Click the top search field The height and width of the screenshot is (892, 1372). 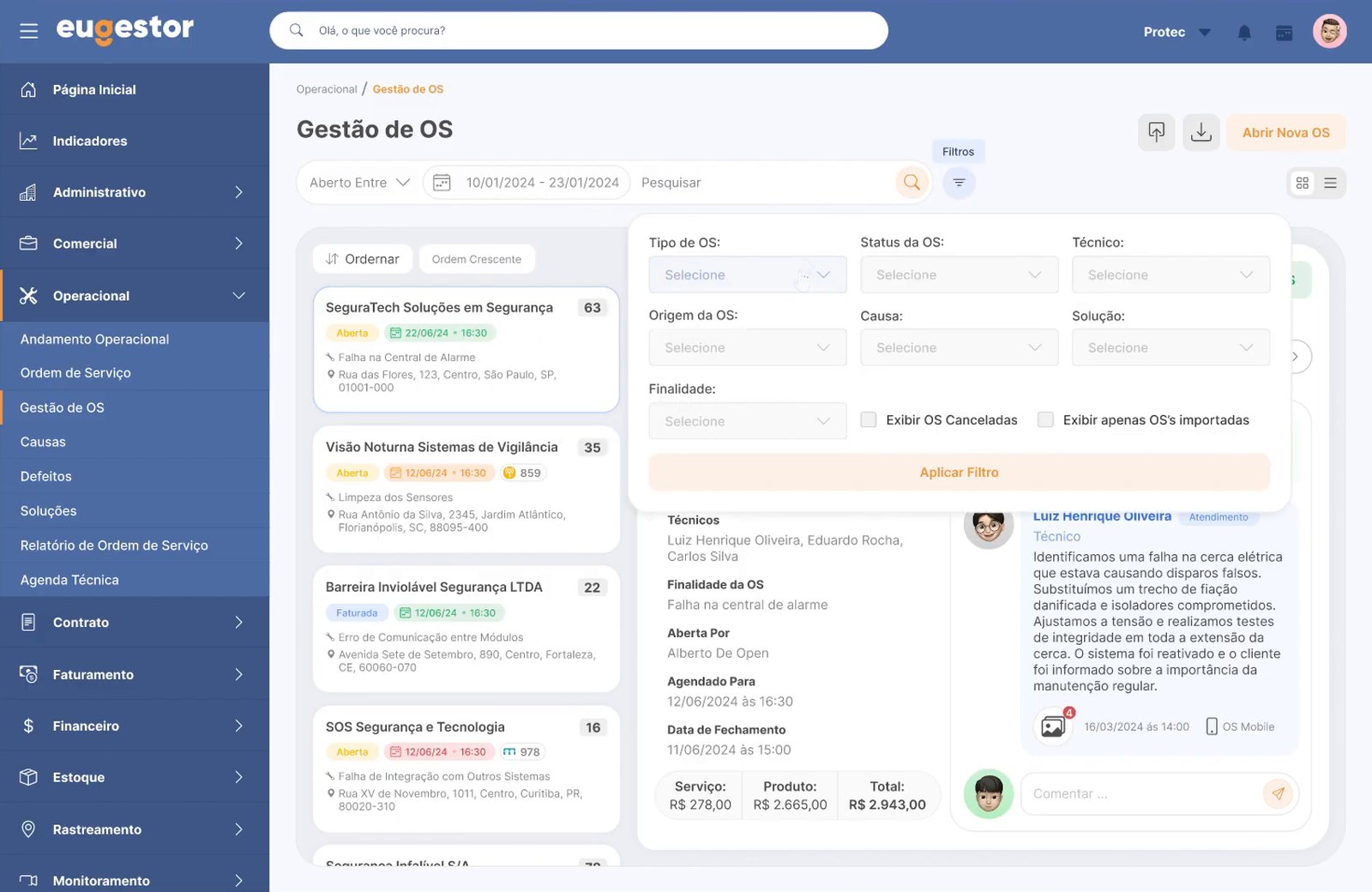(x=579, y=30)
